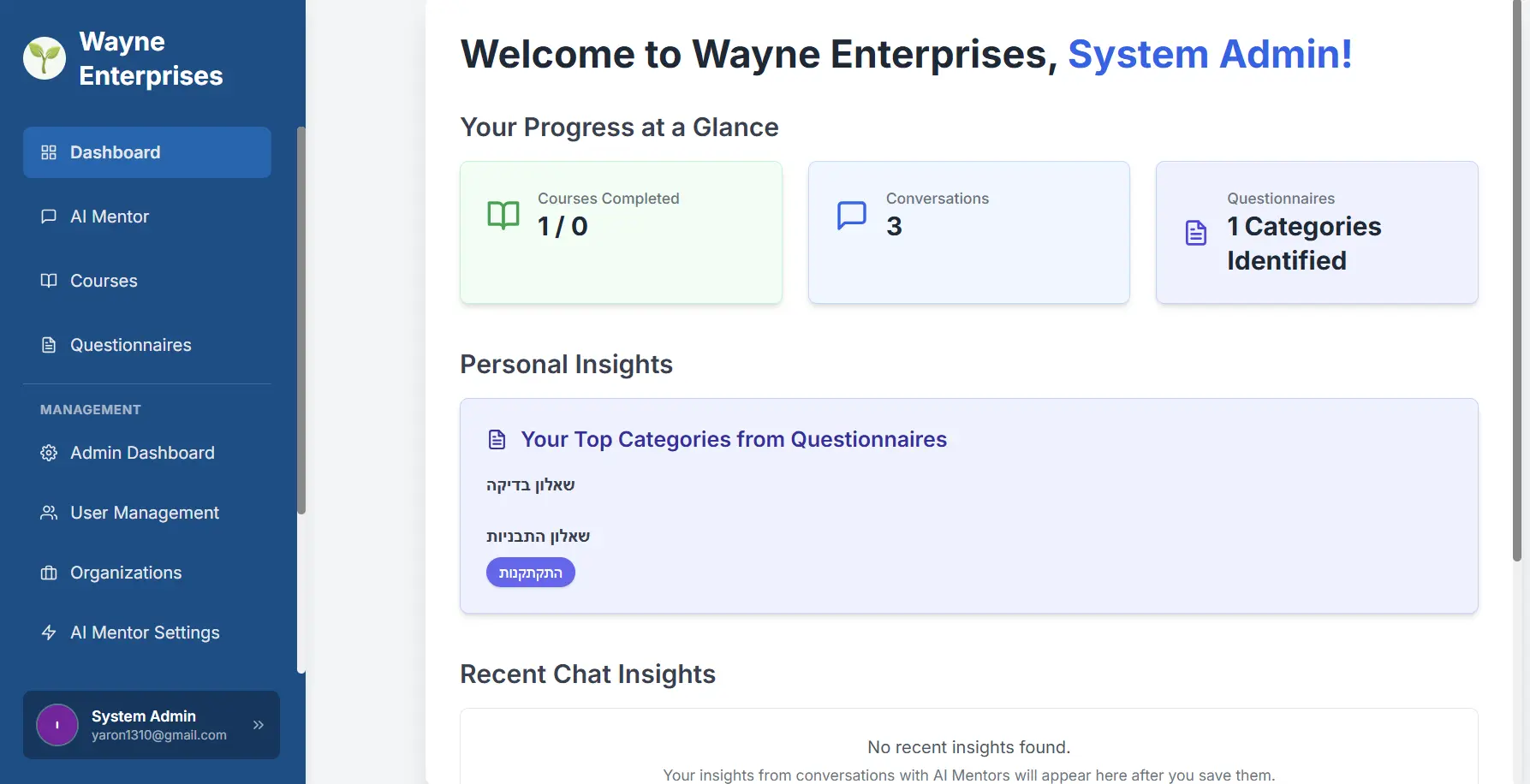Click the Courses book icon in sidebar
The height and width of the screenshot is (784, 1530).
(49, 281)
